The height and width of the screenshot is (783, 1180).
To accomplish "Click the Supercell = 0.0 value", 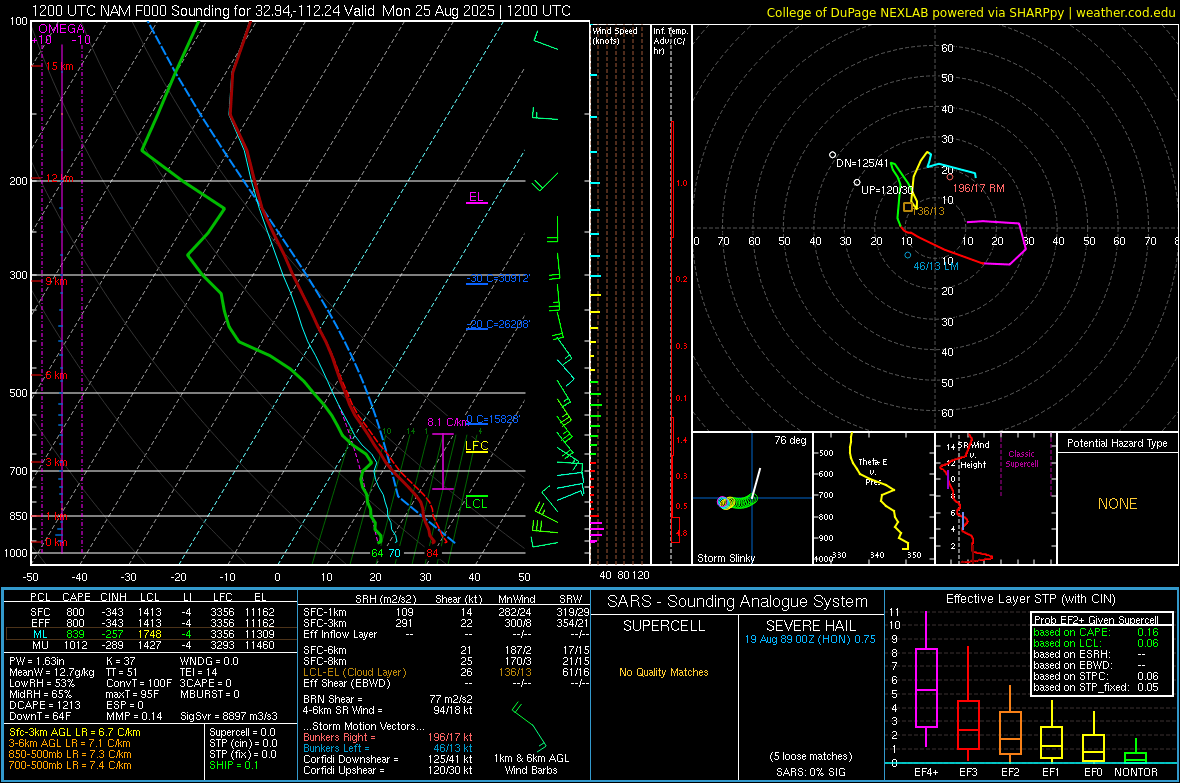I will click(242, 733).
